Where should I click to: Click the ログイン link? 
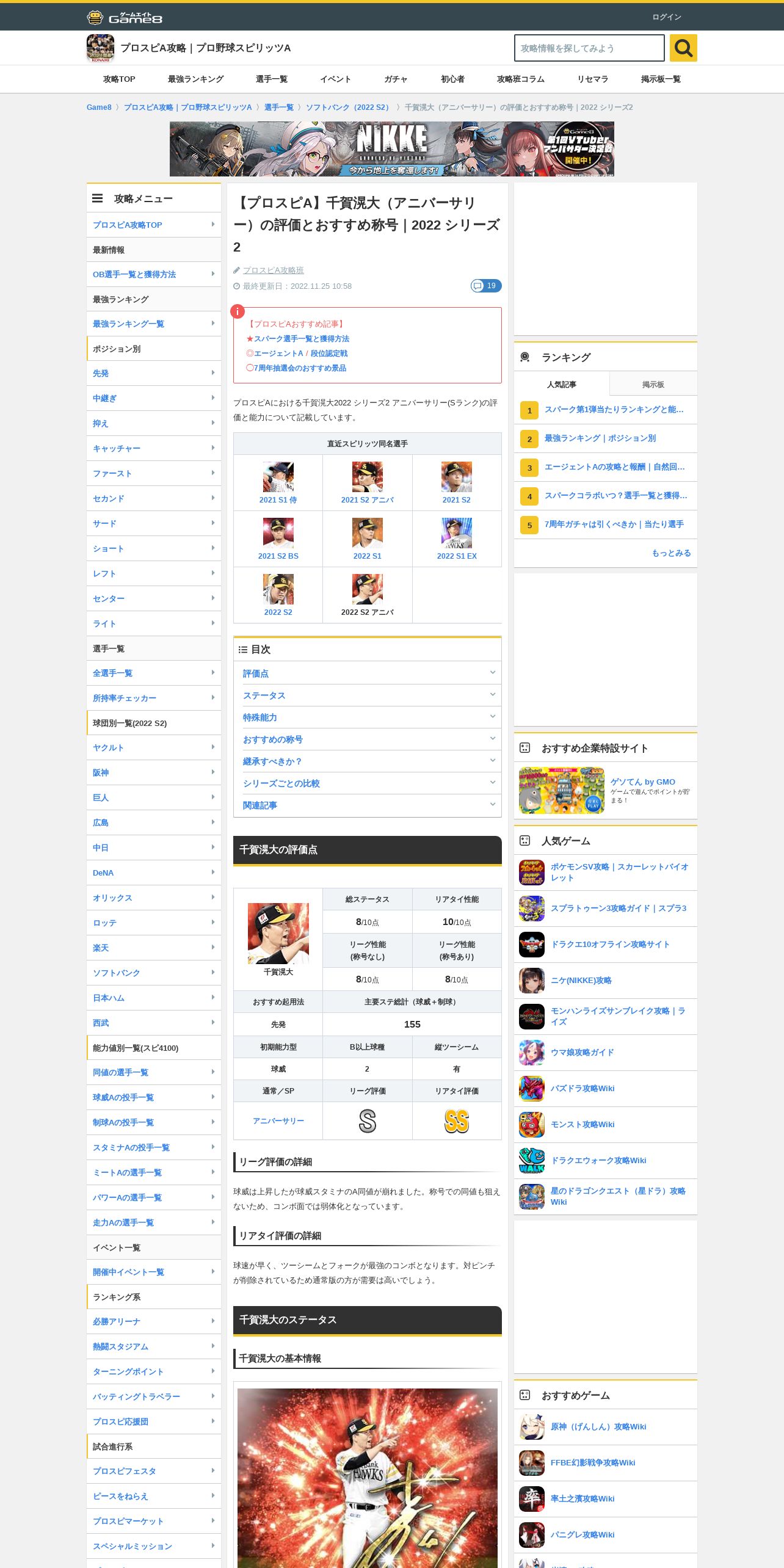[667, 17]
